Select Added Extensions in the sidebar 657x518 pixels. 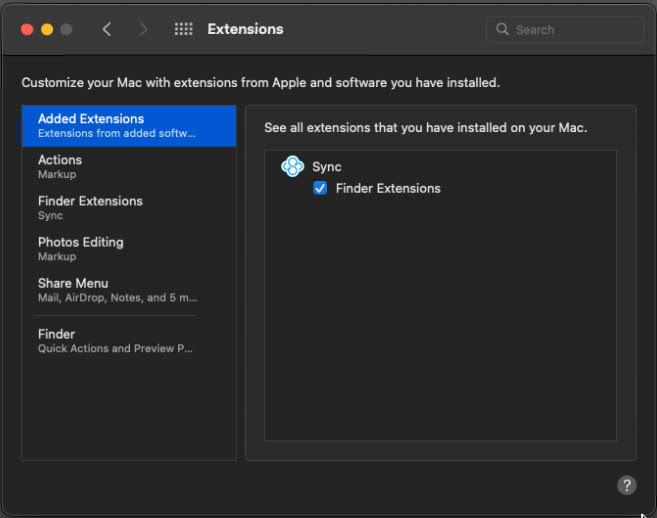tap(128, 125)
